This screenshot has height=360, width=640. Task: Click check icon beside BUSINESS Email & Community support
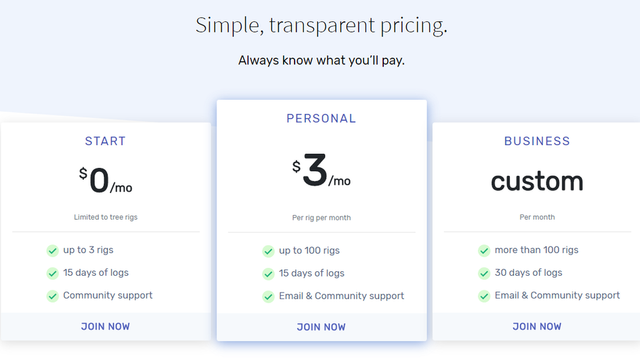click(484, 296)
